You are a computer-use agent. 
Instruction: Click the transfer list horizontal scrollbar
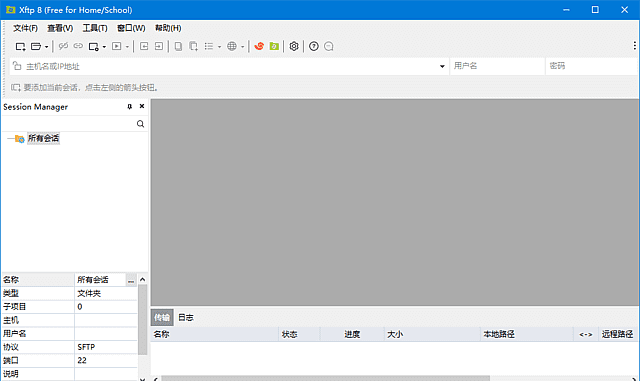point(325,379)
